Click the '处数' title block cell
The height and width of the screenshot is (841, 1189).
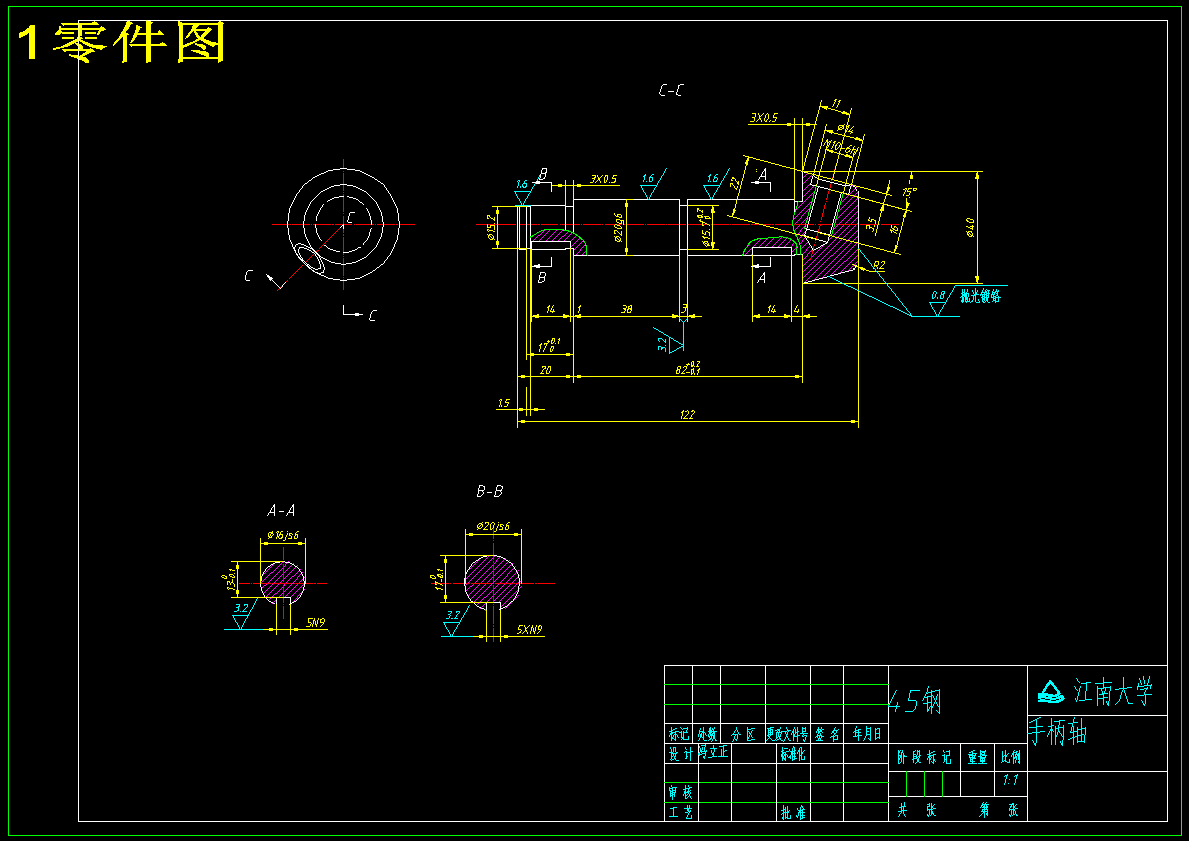coord(707,734)
